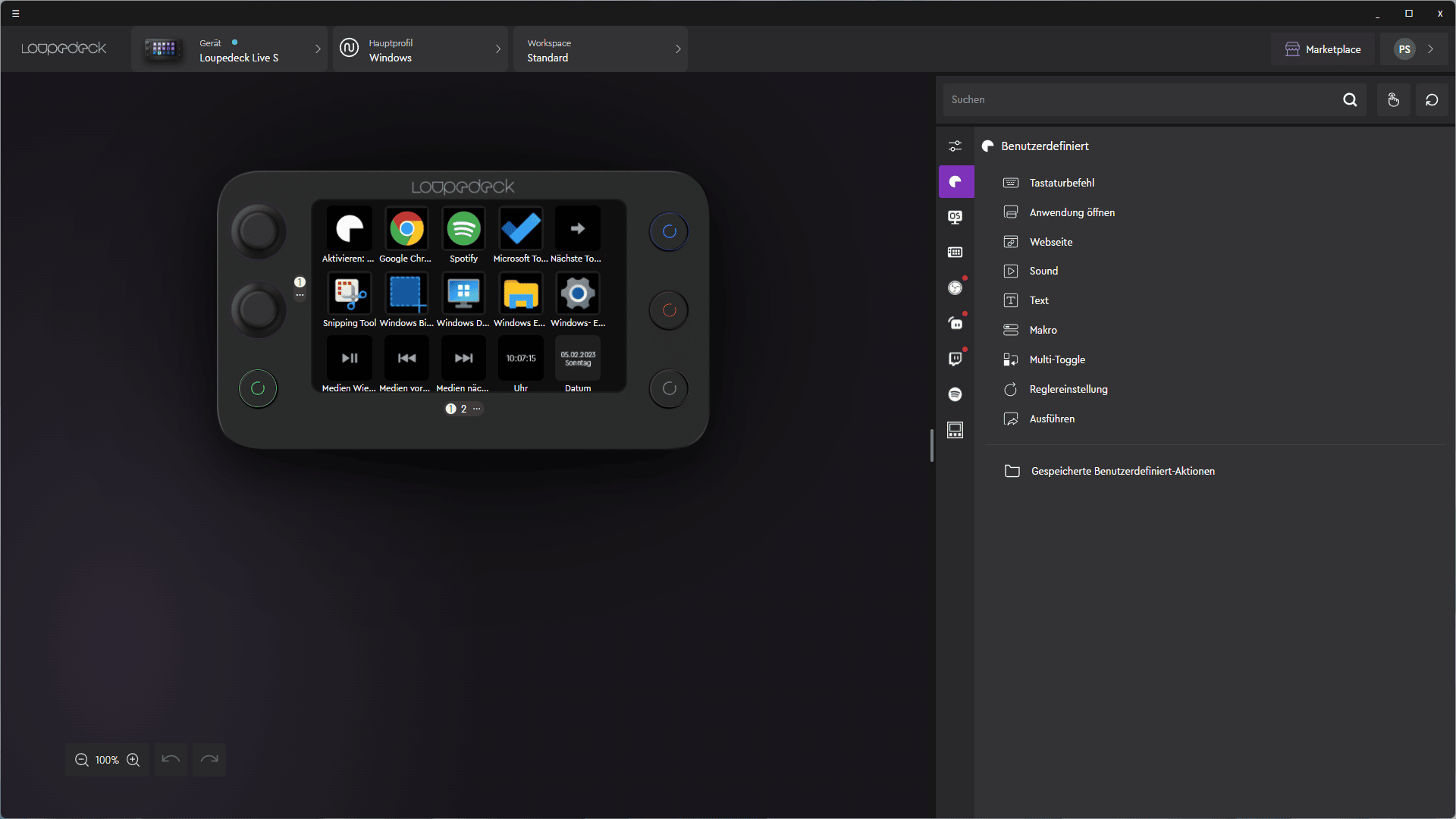Viewport: 1456px width, 819px height.
Task: Click the zoom in magnifier button
Action: [133, 760]
